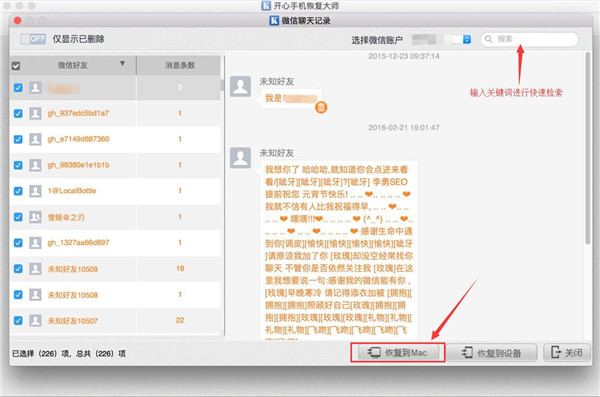The height and width of the screenshot is (397, 600).
Task: Uncheck checkbox for 未知好友10508
Action: tap(18, 294)
